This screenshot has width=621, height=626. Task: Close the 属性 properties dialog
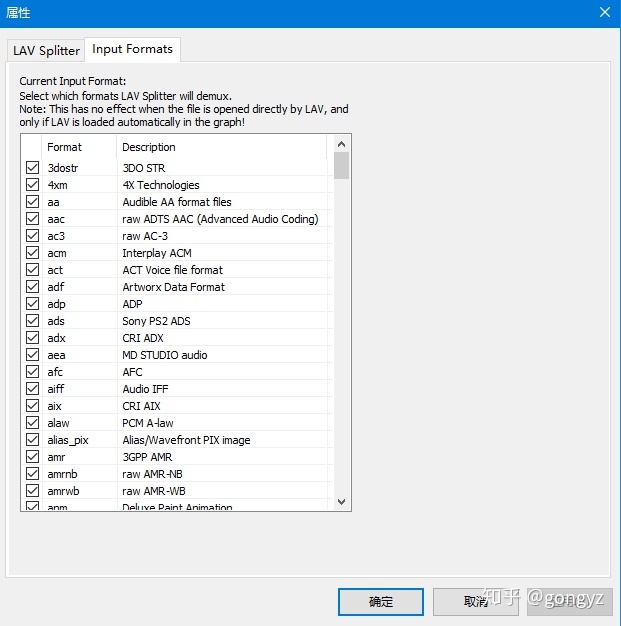(x=604, y=12)
